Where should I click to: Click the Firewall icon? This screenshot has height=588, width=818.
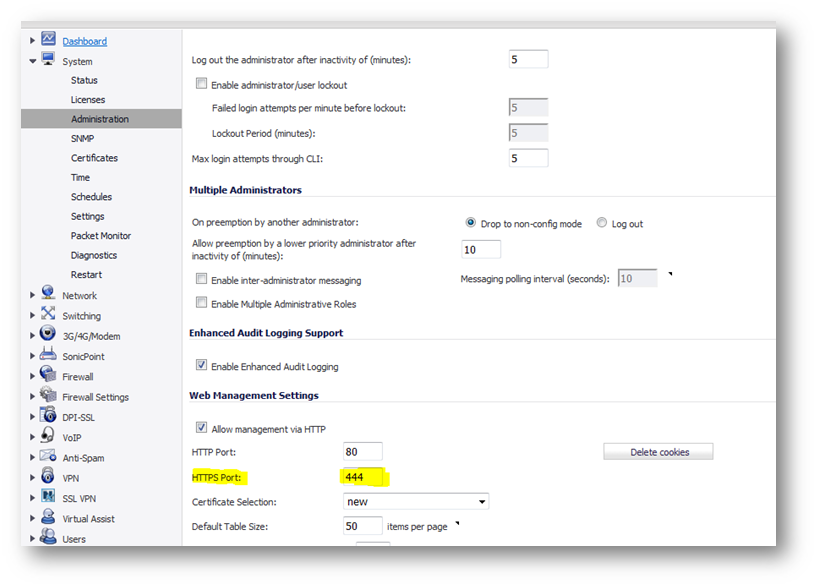pos(48,374)
